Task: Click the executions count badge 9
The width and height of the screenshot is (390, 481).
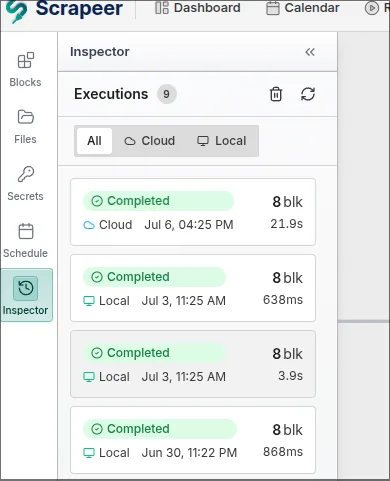Action: [166, 94]
